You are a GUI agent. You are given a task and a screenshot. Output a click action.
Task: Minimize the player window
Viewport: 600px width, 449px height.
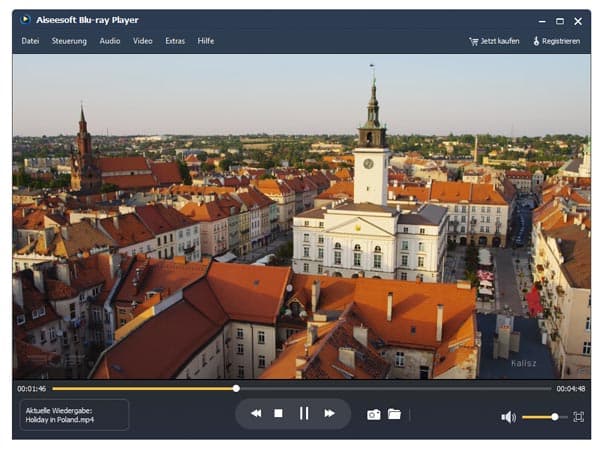pyautogui.click(x=542, y=21)
